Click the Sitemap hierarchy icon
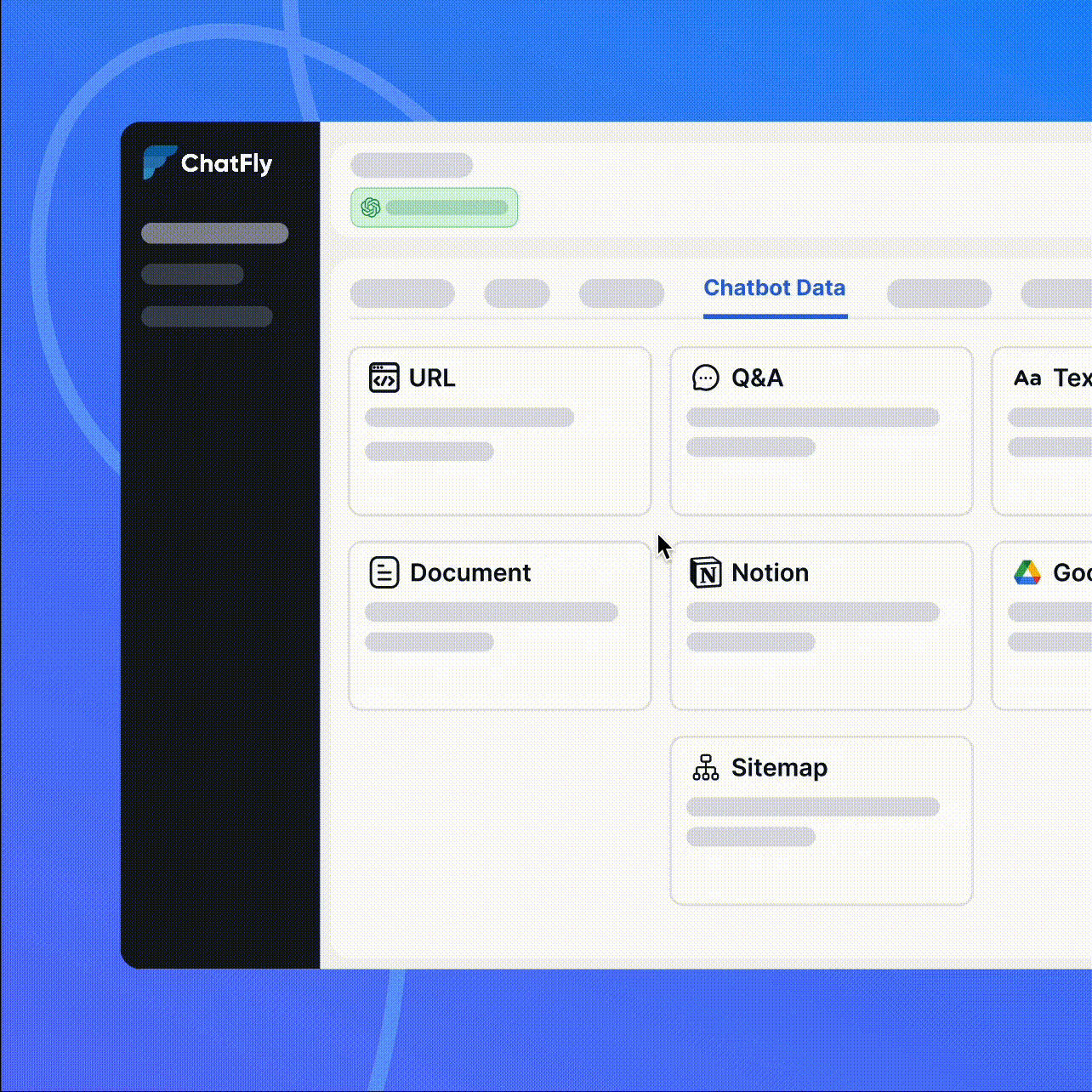 point(705,767)
